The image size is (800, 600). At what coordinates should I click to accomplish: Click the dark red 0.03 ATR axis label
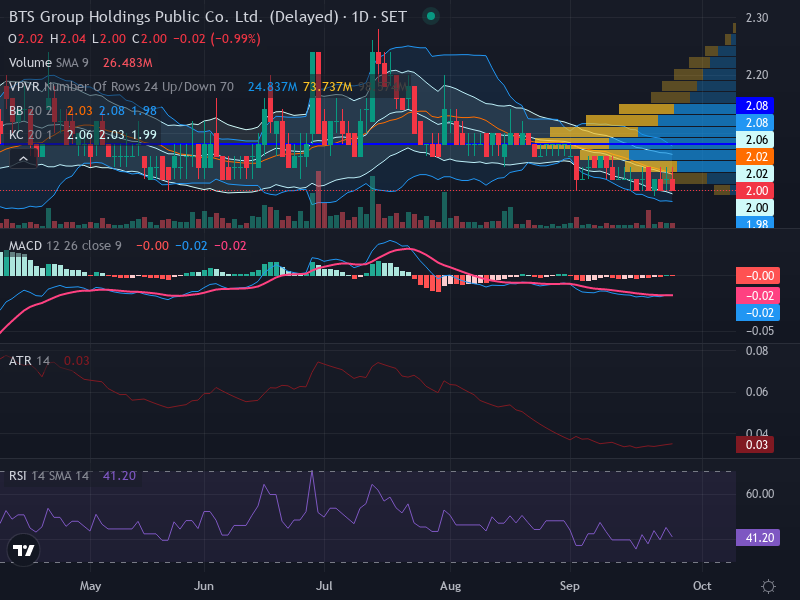pos(755,444)
